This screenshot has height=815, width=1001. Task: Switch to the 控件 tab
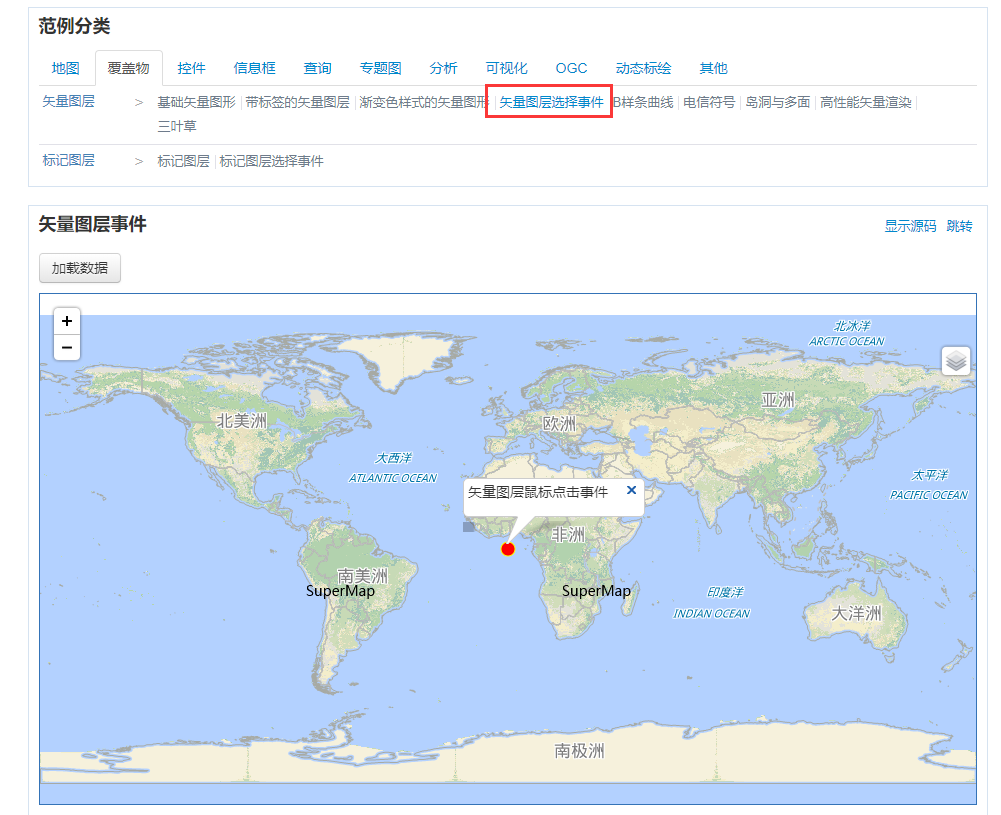click(x=190, y=68)
